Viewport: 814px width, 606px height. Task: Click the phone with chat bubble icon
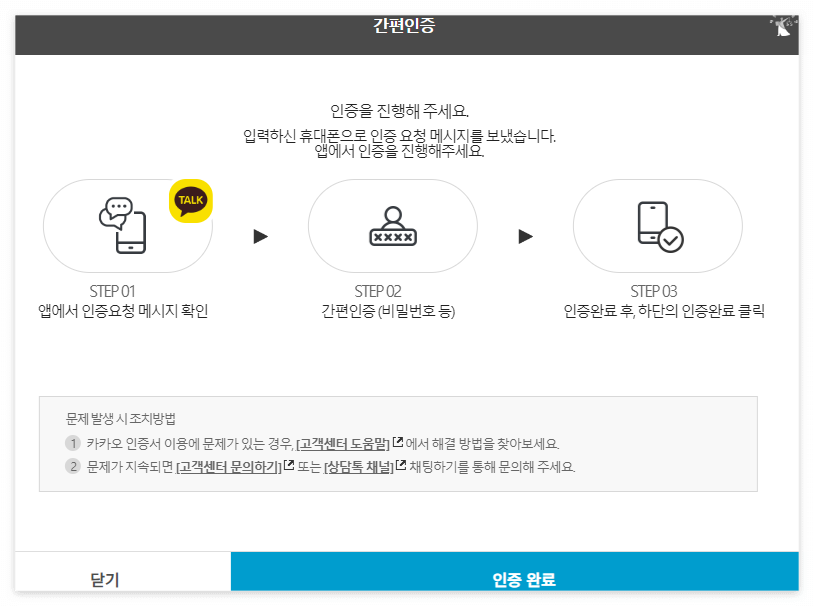123,225
